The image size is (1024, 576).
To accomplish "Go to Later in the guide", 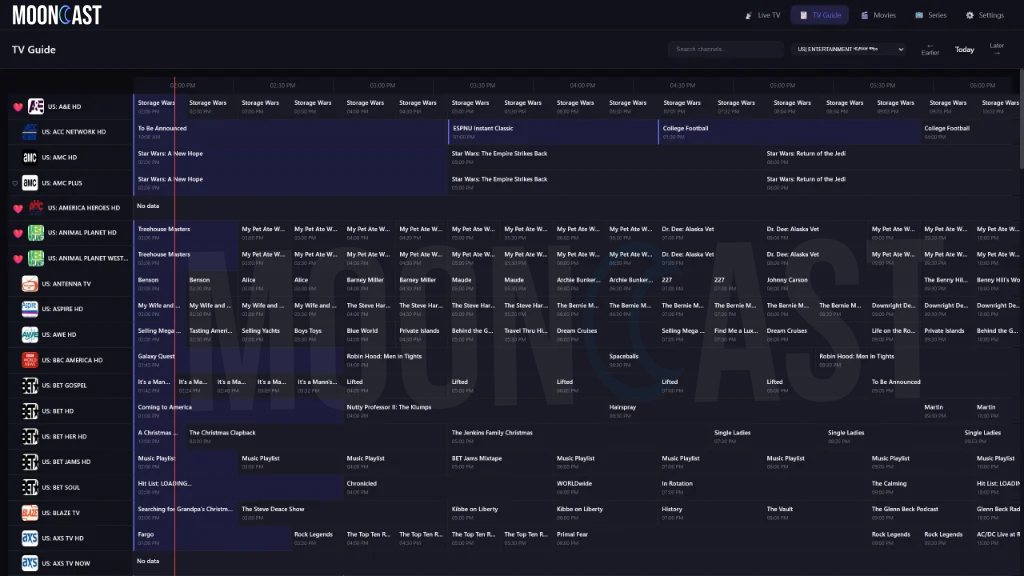I will click(996, 47).
